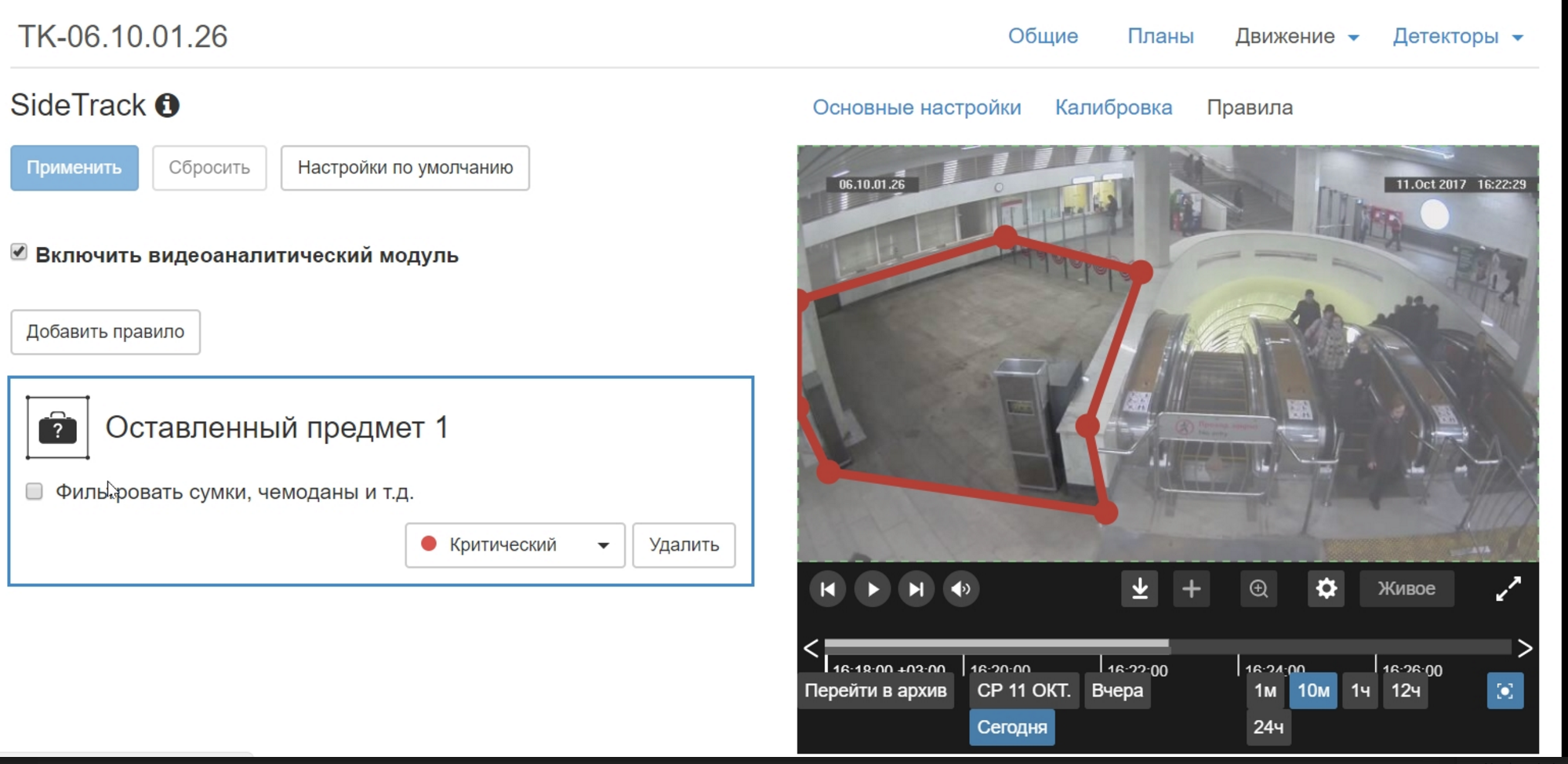Viewport: 1568px width, 764px height.
Task: Open the player settings gear
Action: pos(1327,589)
